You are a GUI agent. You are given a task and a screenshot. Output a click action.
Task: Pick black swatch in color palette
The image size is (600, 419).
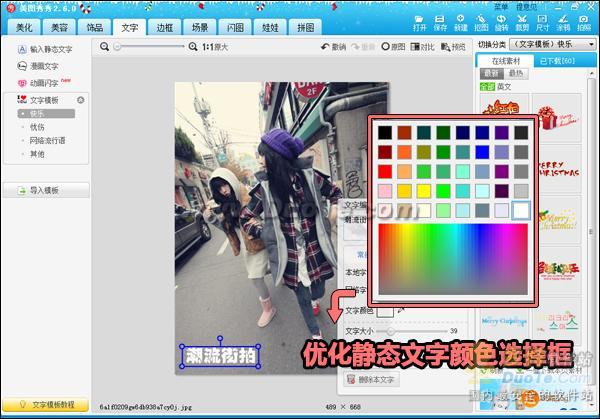(387, 132)
